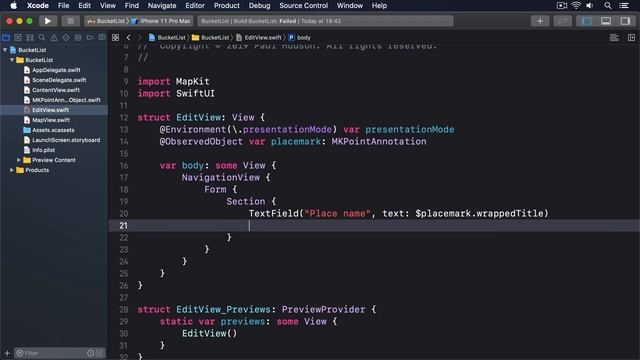Collapse the BucketList group folder

[x=12, y=60]
